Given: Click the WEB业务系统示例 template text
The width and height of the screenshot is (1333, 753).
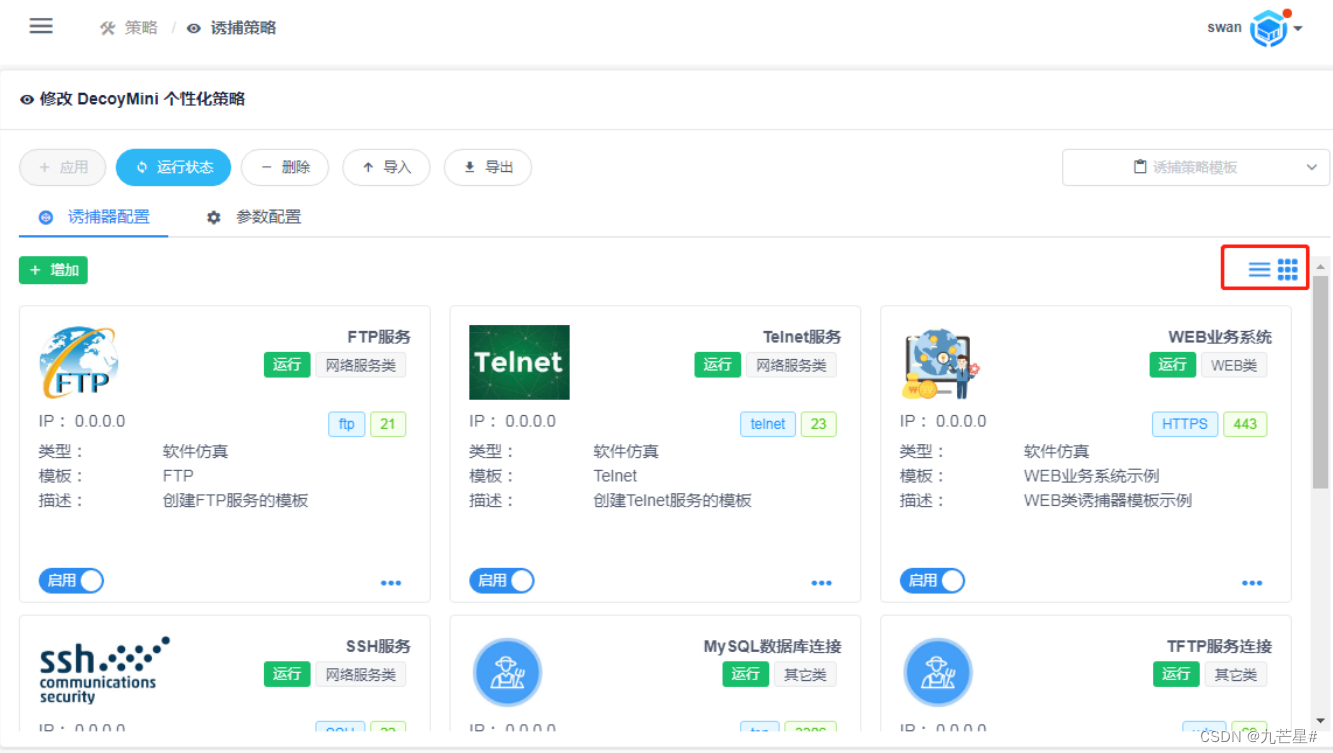Looking at the screenshot, I should click(x=1092, y=476).
